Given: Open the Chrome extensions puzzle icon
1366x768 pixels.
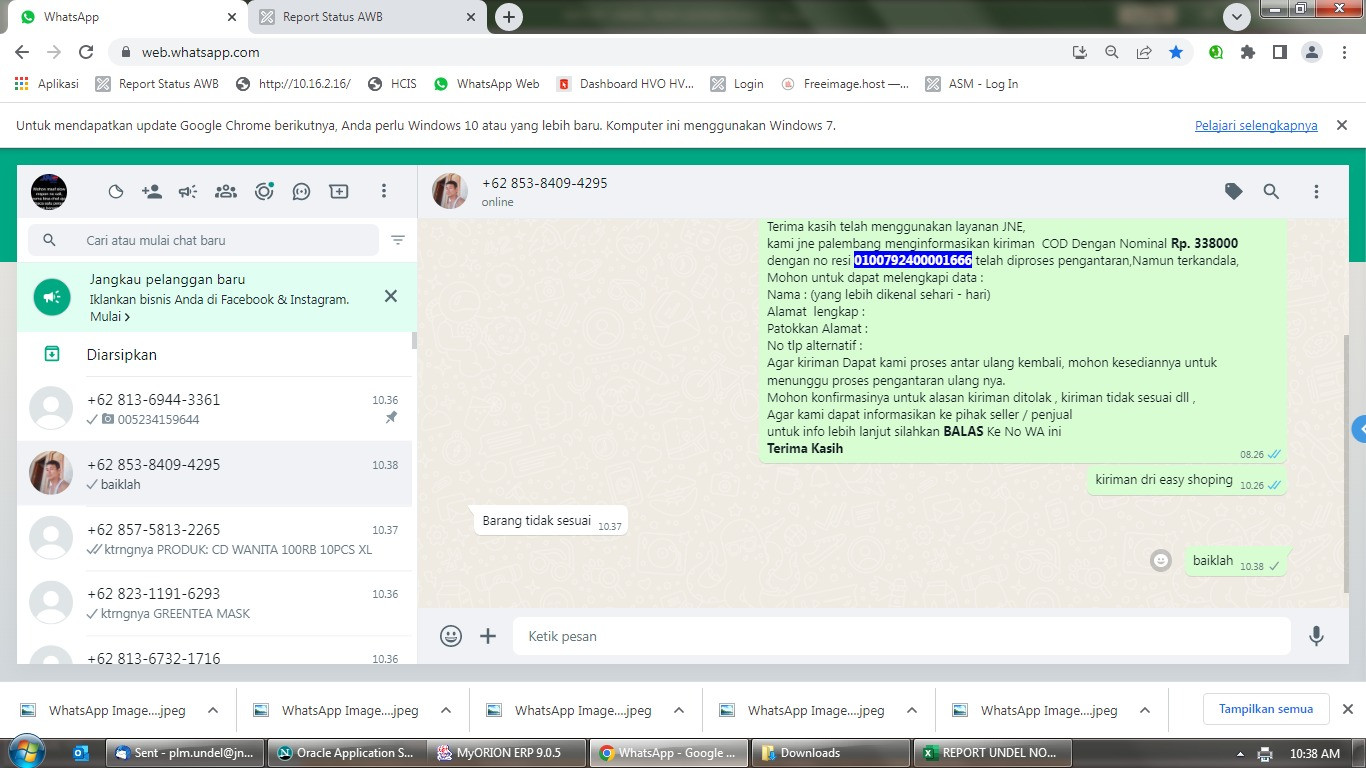Looking at the screenshot, I should [1248, 52].
